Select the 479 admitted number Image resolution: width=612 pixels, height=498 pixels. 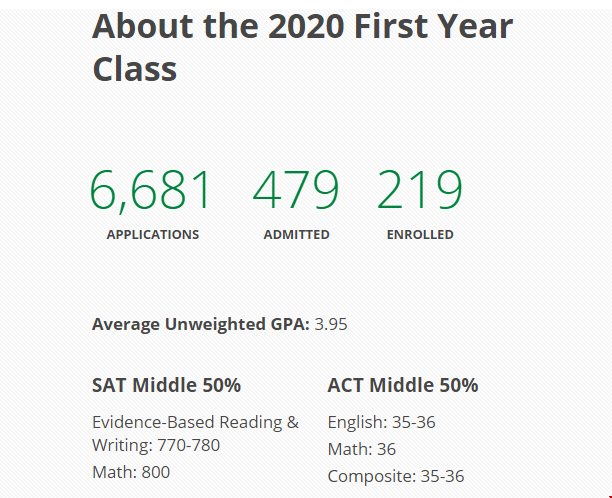296,190
